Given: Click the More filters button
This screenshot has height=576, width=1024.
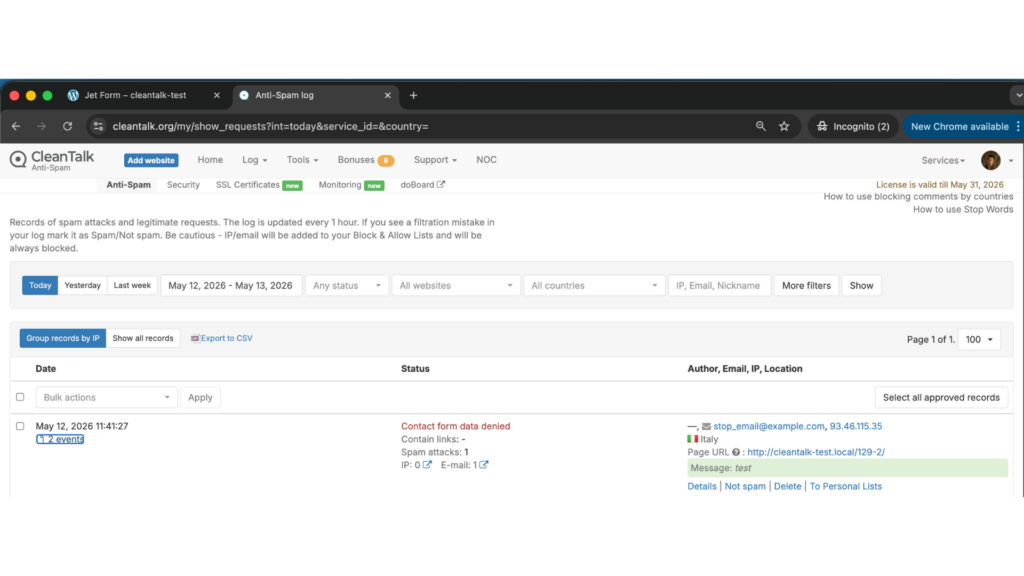Looking at the screenshot, I should click(806, 285).
